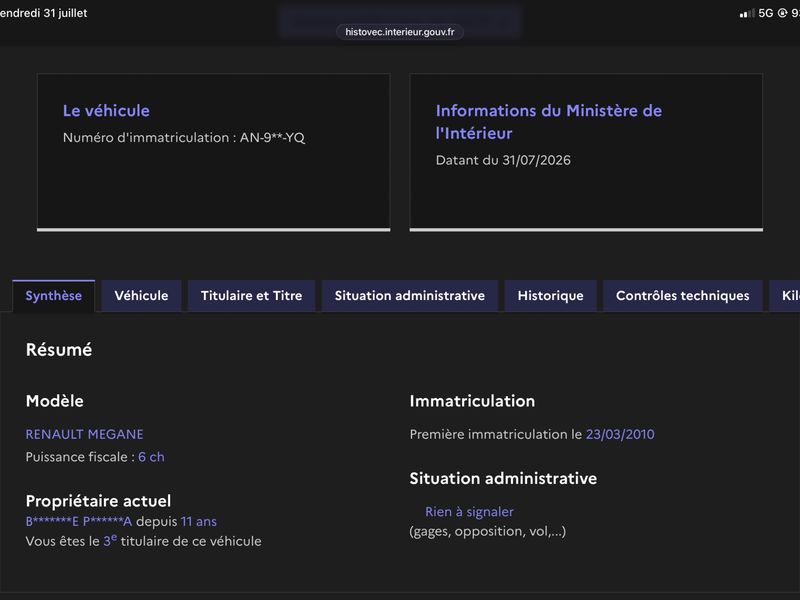Click the 'Datant du 31/07/2026' text
Image resolution: width=800 pixels, height=600 pixels.
tap(503, 160)
